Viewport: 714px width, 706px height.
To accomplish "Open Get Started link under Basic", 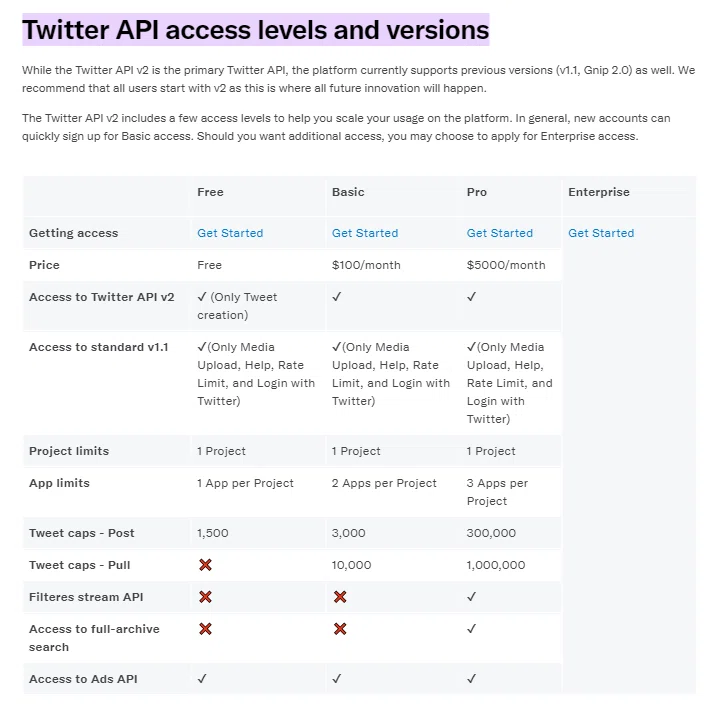I will tap(365, 233).
